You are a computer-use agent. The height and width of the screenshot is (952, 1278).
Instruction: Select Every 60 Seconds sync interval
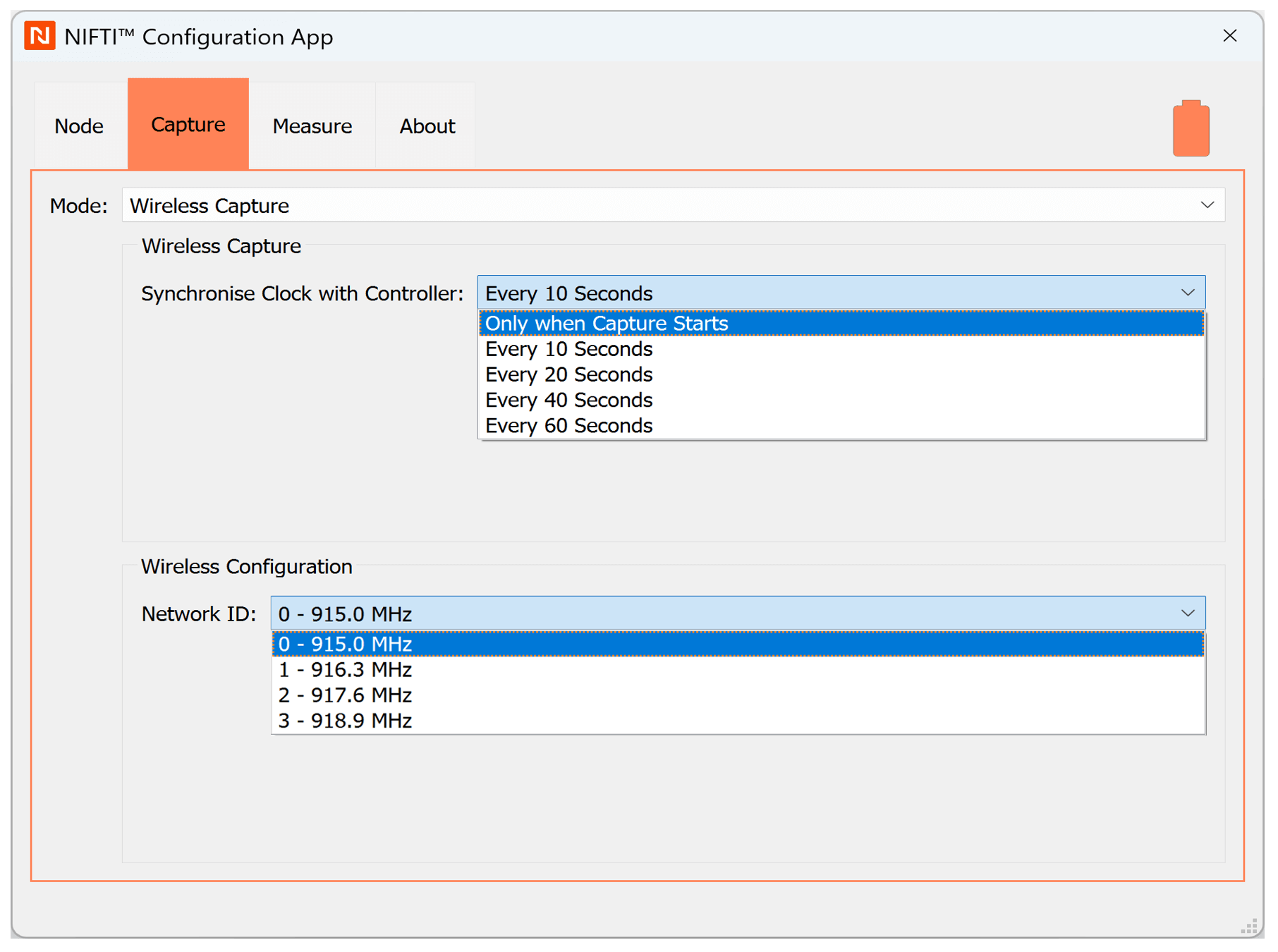(841, 425)
